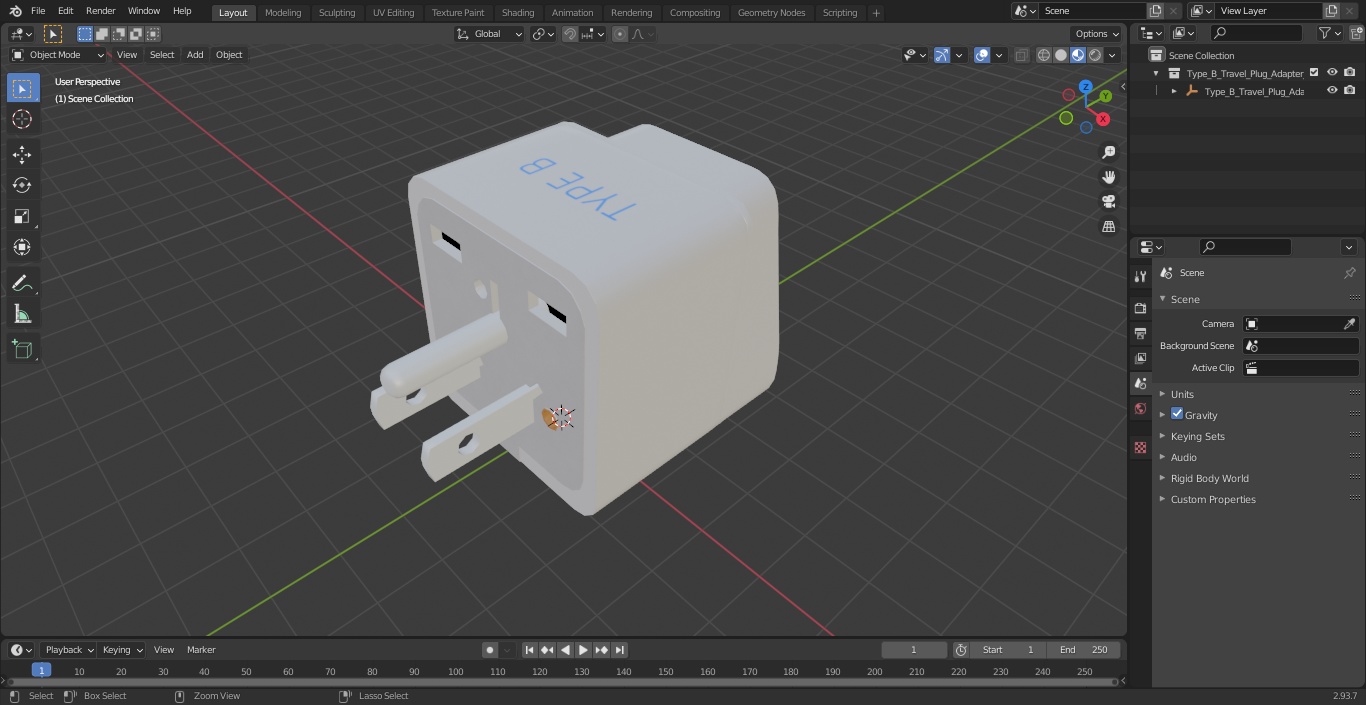The height and width of the screenshot is (705, 1366).
Task: Select the Select Box tool
Action: pyautogui.click(x=22, y=88)
